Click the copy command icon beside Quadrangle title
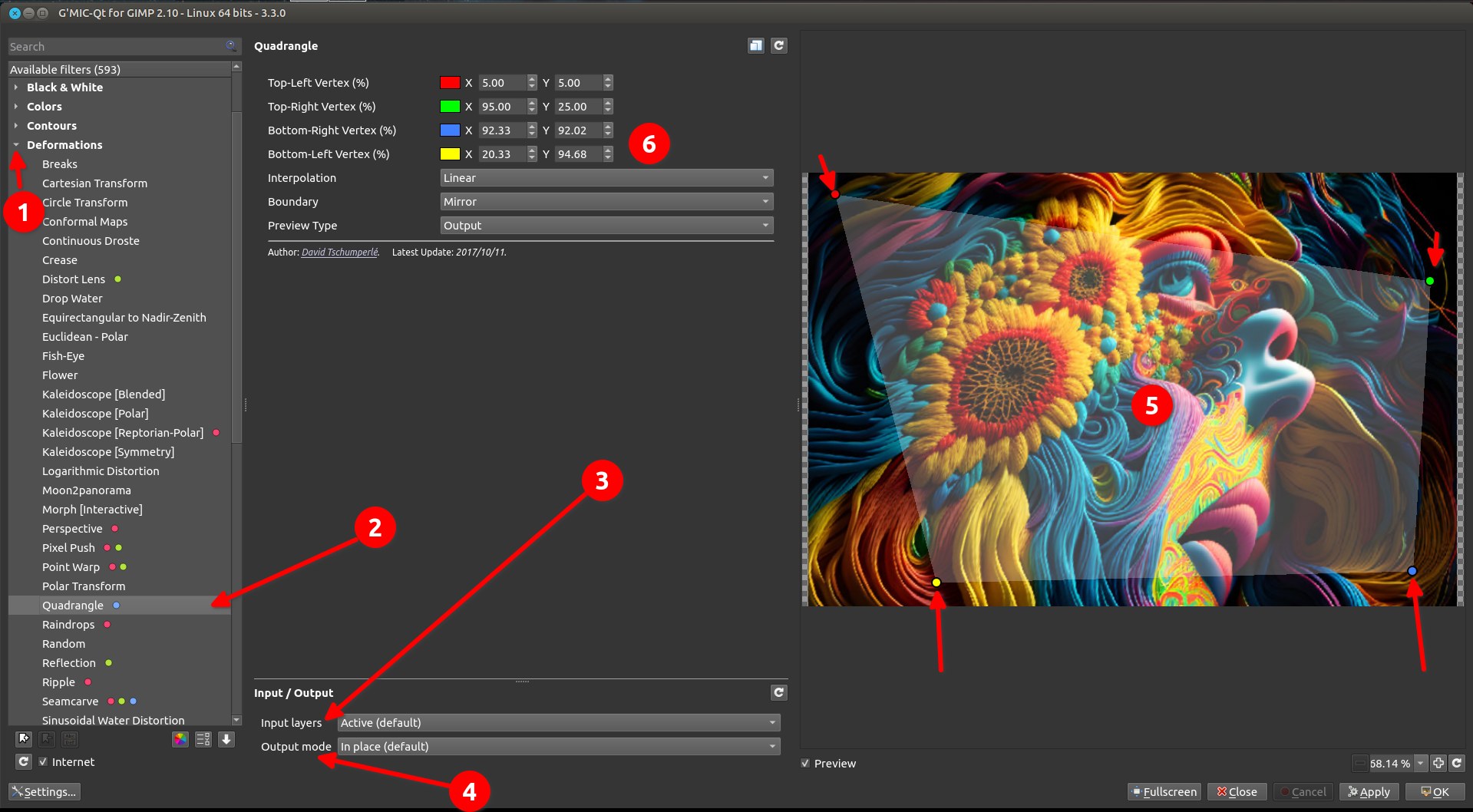 755,46
